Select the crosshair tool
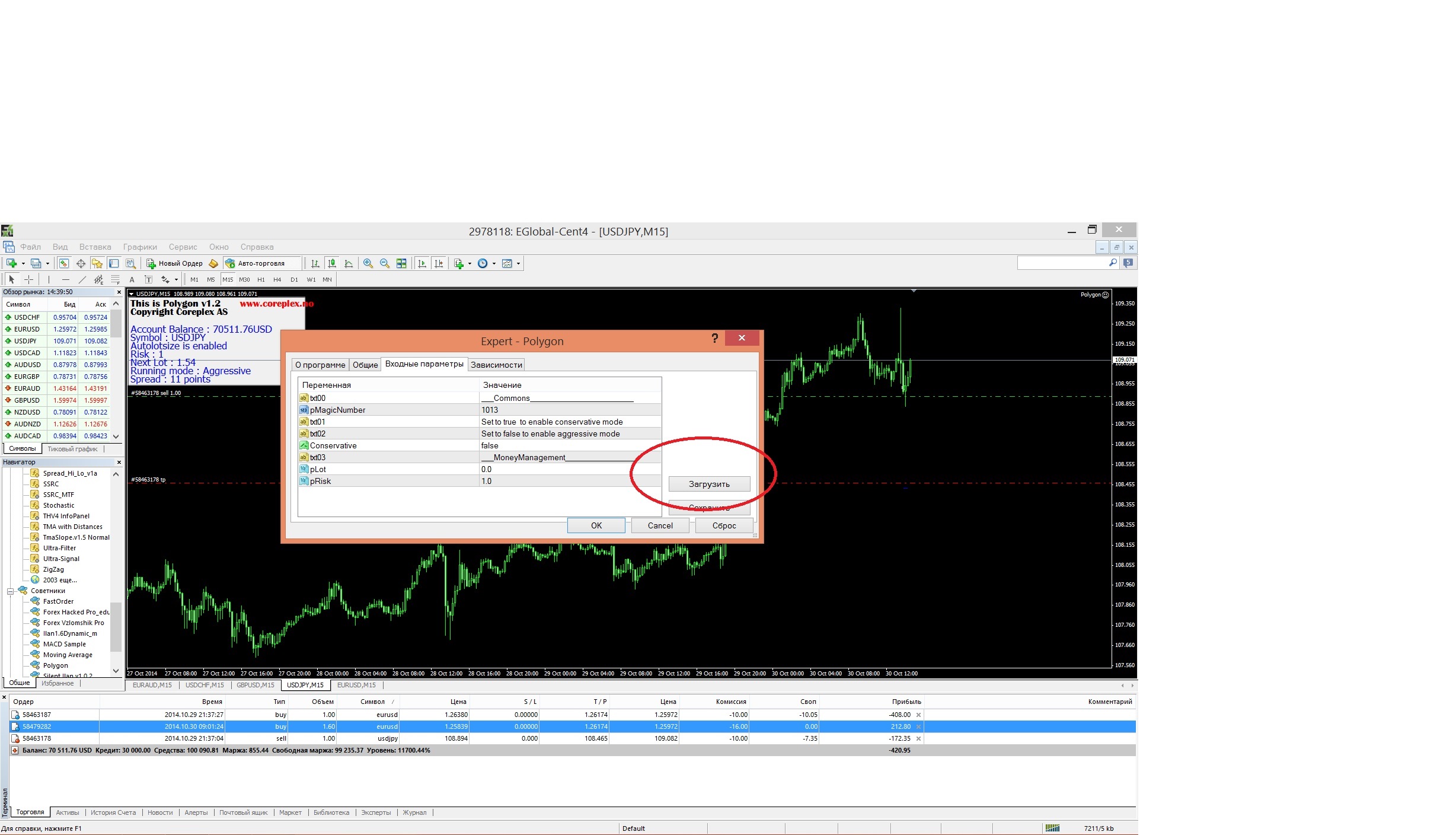Screen dimensions: 1456x835 [x=28, y=279]
